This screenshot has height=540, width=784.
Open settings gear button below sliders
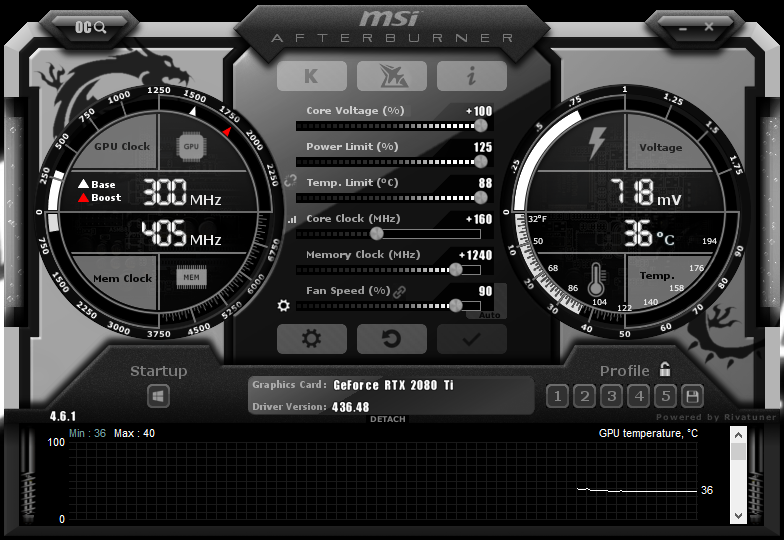click(312, 338)
